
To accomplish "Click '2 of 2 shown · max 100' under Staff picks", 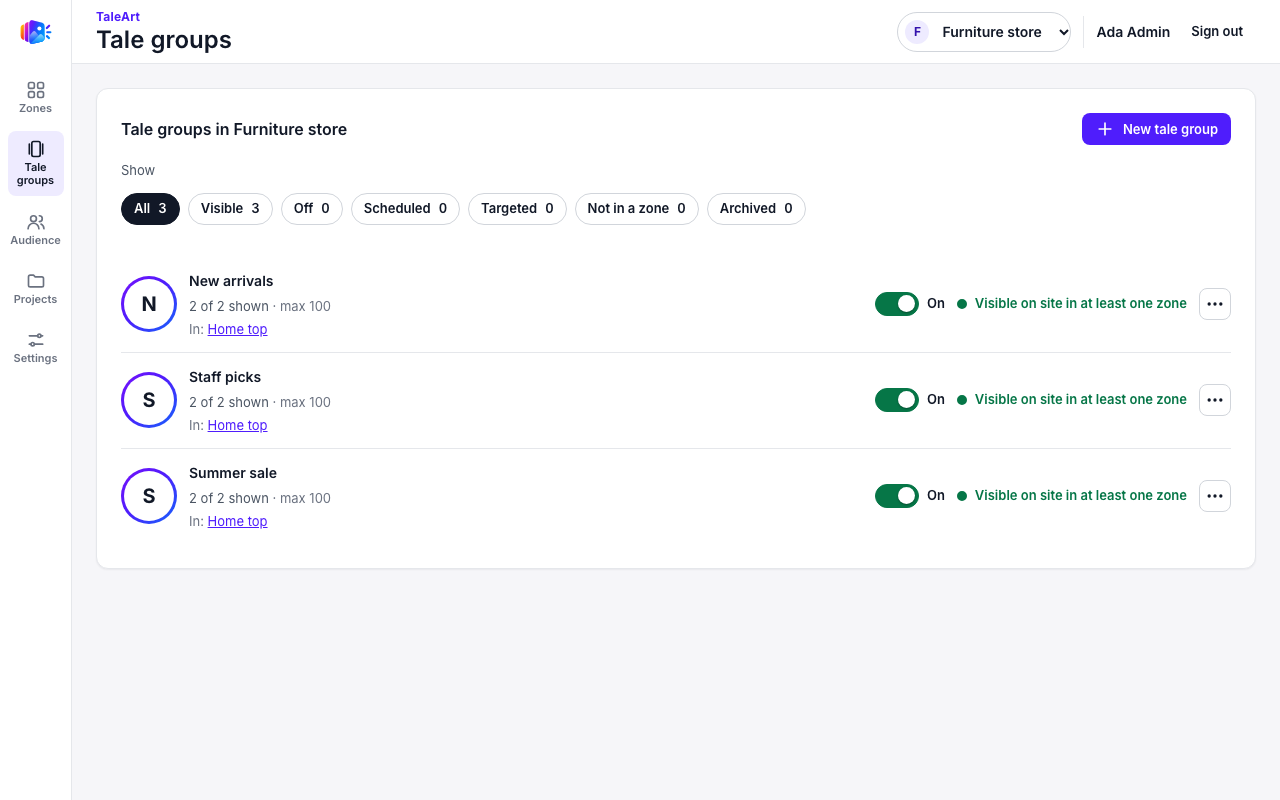I will tap(260, 402).
